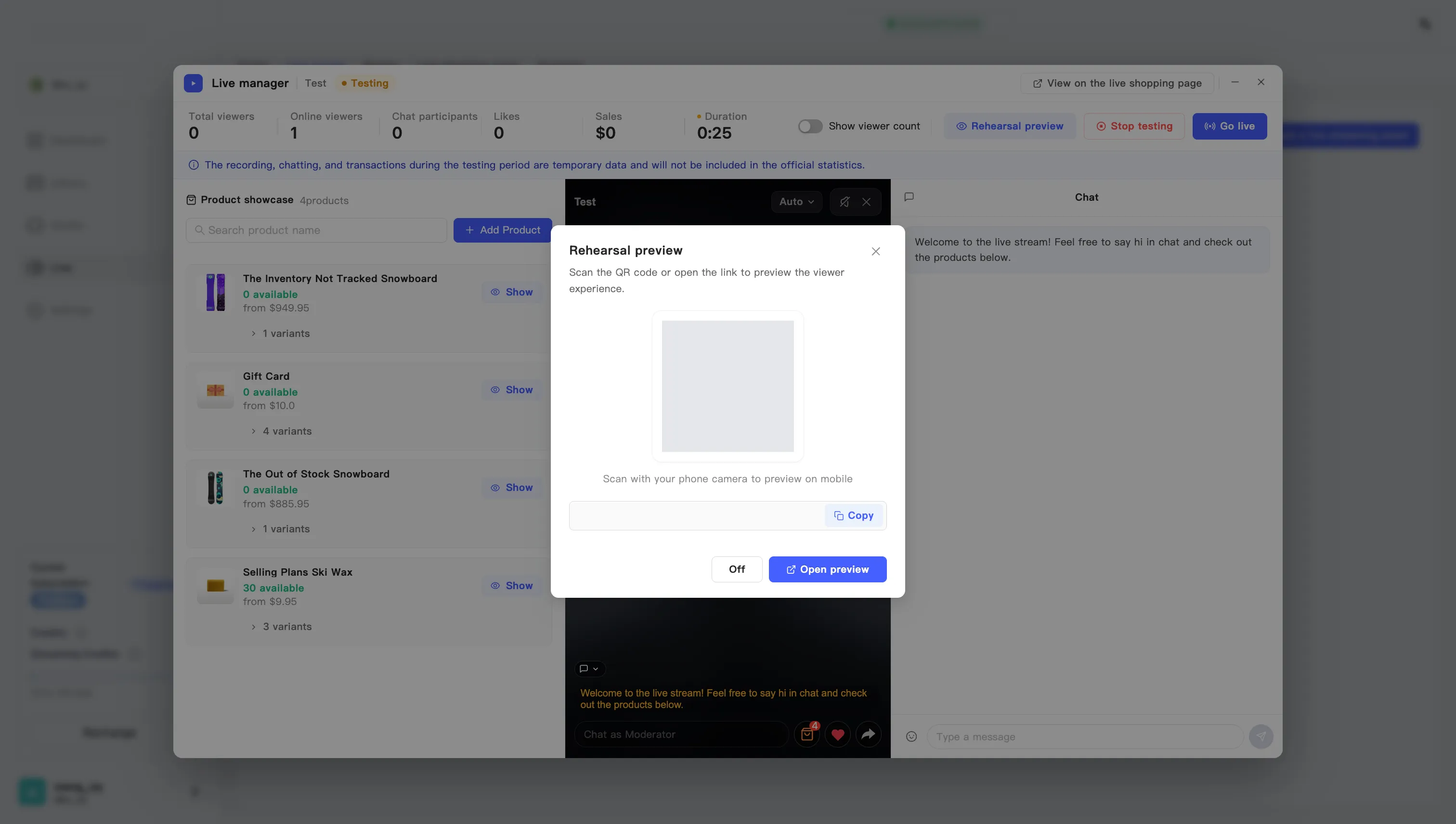Screen dimensions: 1456x824
Task: Click the 30 available text
Action: click(273, 588)
